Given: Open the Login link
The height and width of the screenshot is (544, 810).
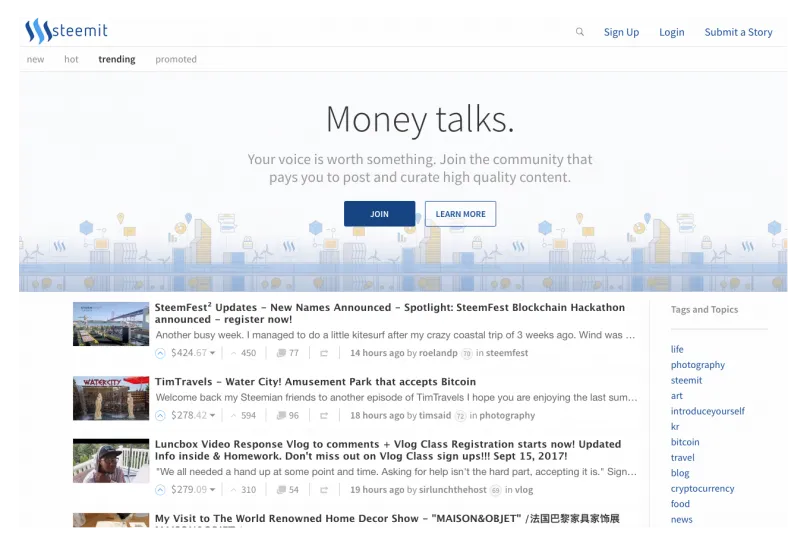Looking at the screenshot, I should point(672,32).
